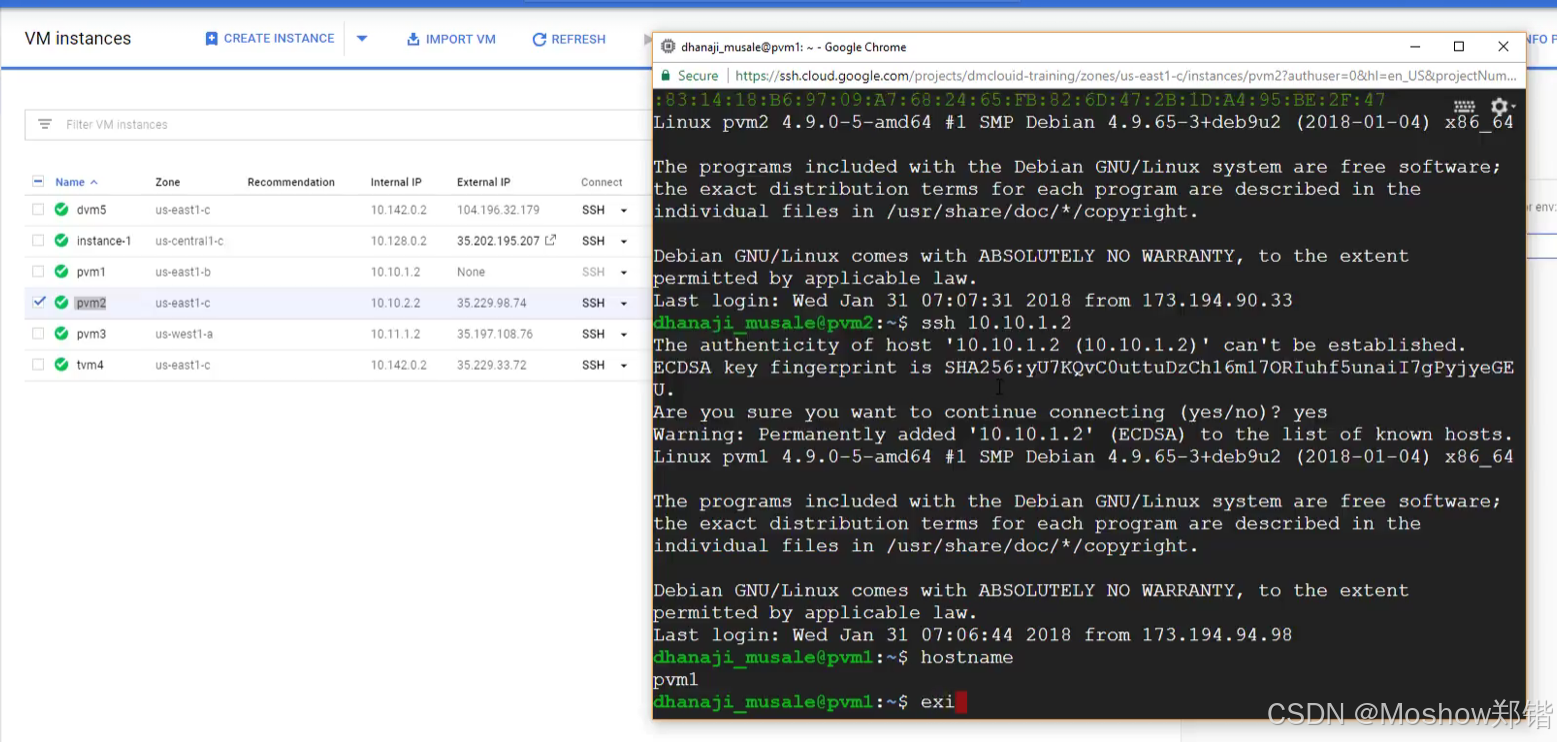The width and height of the screenshot is (1557, 742).
Task: Open the 35.202.195.207 external IP link
Action: point(498,240)
